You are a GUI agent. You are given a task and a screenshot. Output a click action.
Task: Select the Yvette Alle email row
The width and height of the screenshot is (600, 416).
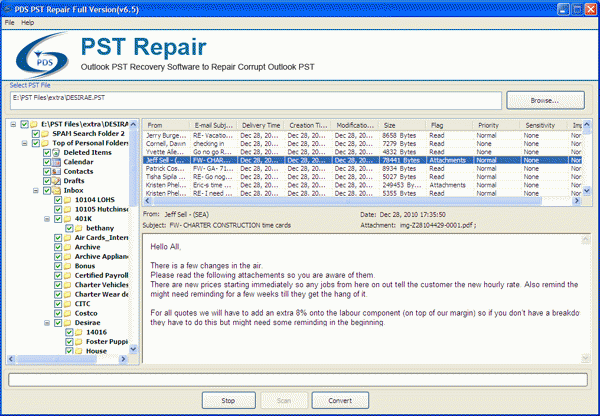point(362,152)
